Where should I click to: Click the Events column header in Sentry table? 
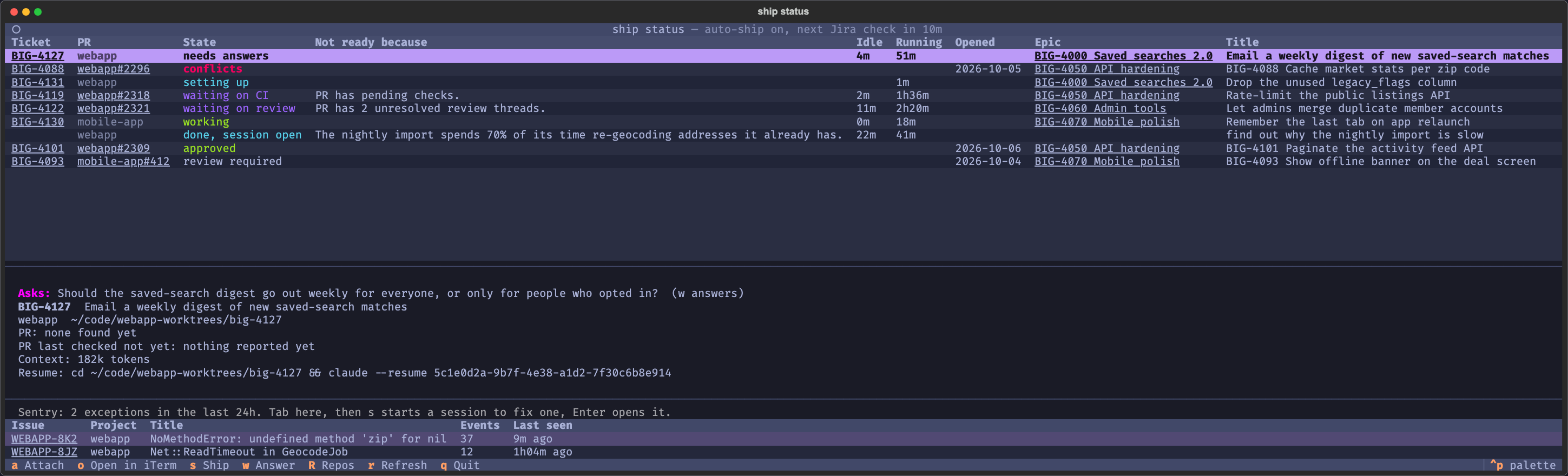pyautogui.click(x=479, y=426)
